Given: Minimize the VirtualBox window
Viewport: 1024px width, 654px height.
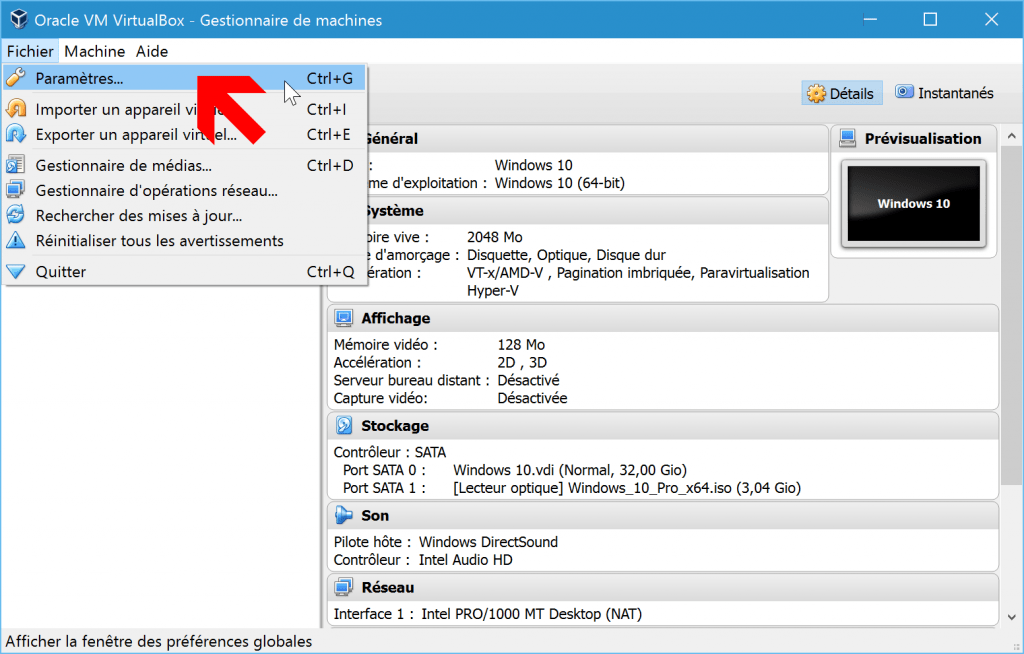Looking at the screenshot, I should [870, 20].
